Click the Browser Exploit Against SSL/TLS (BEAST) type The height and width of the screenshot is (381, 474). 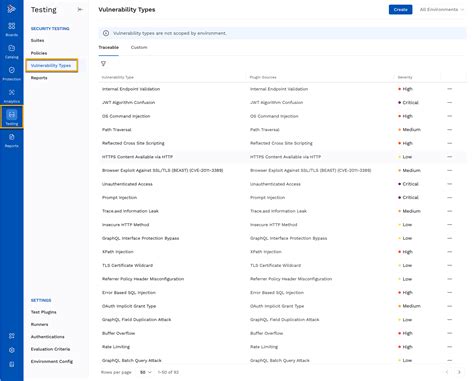click(162, 170)
